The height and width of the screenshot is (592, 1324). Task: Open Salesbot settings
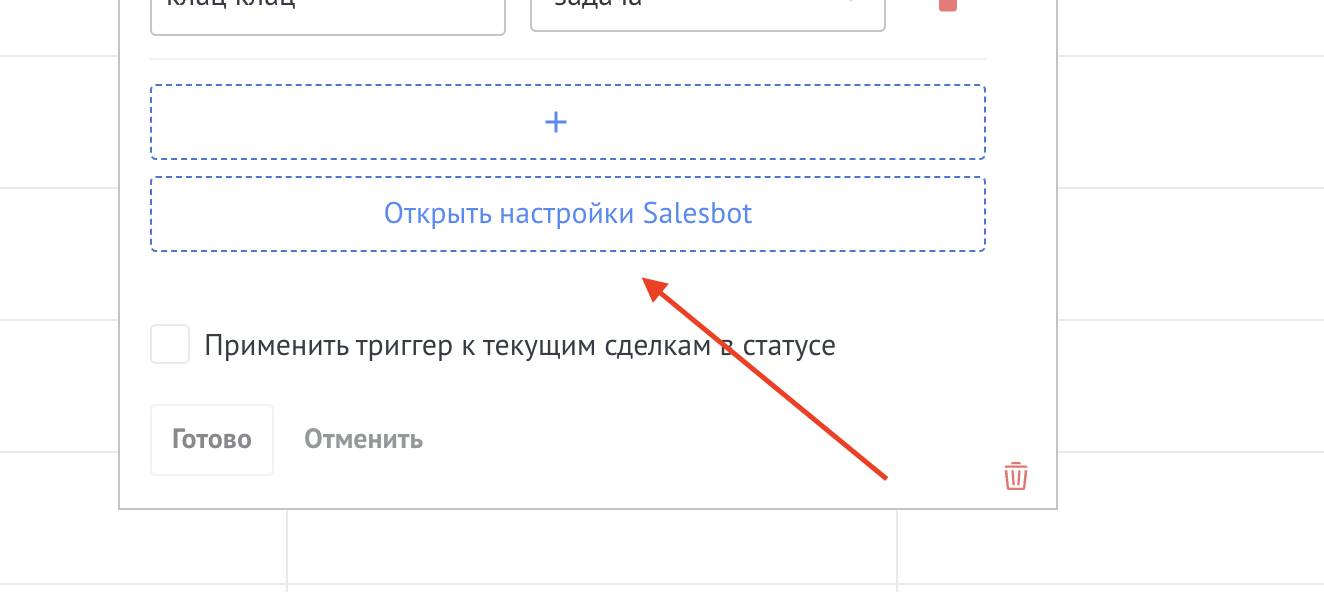[567, 214]
